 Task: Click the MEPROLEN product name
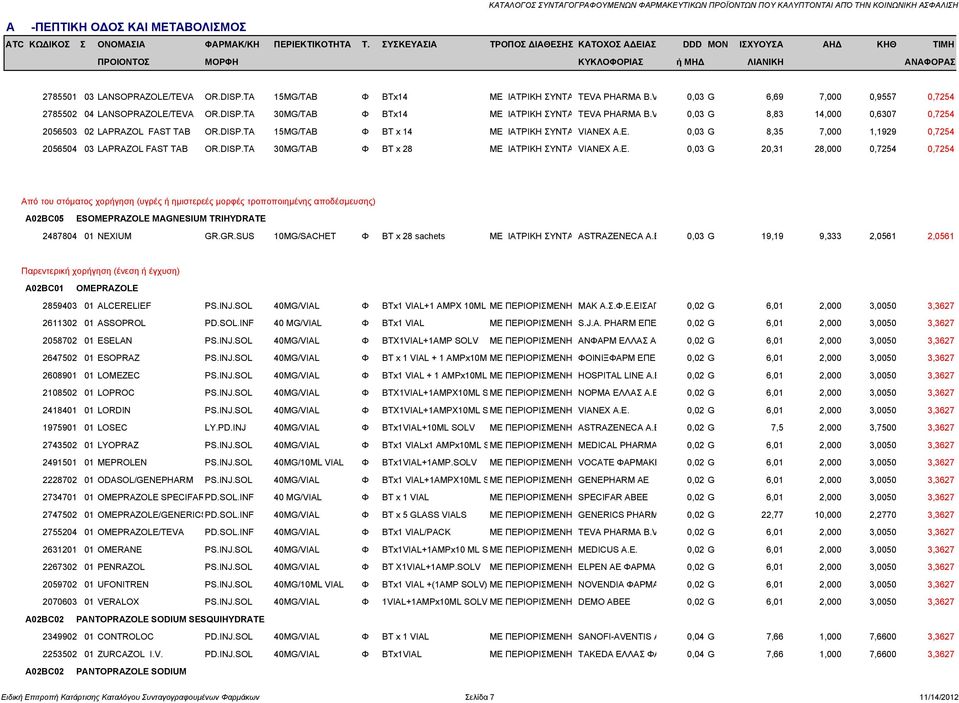point(122,463)
